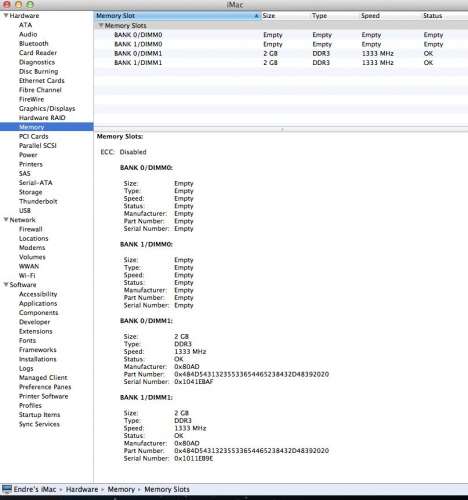Collapse the Hardware section triangle
This screenshot has width=468, height=500.
point(6,15)
